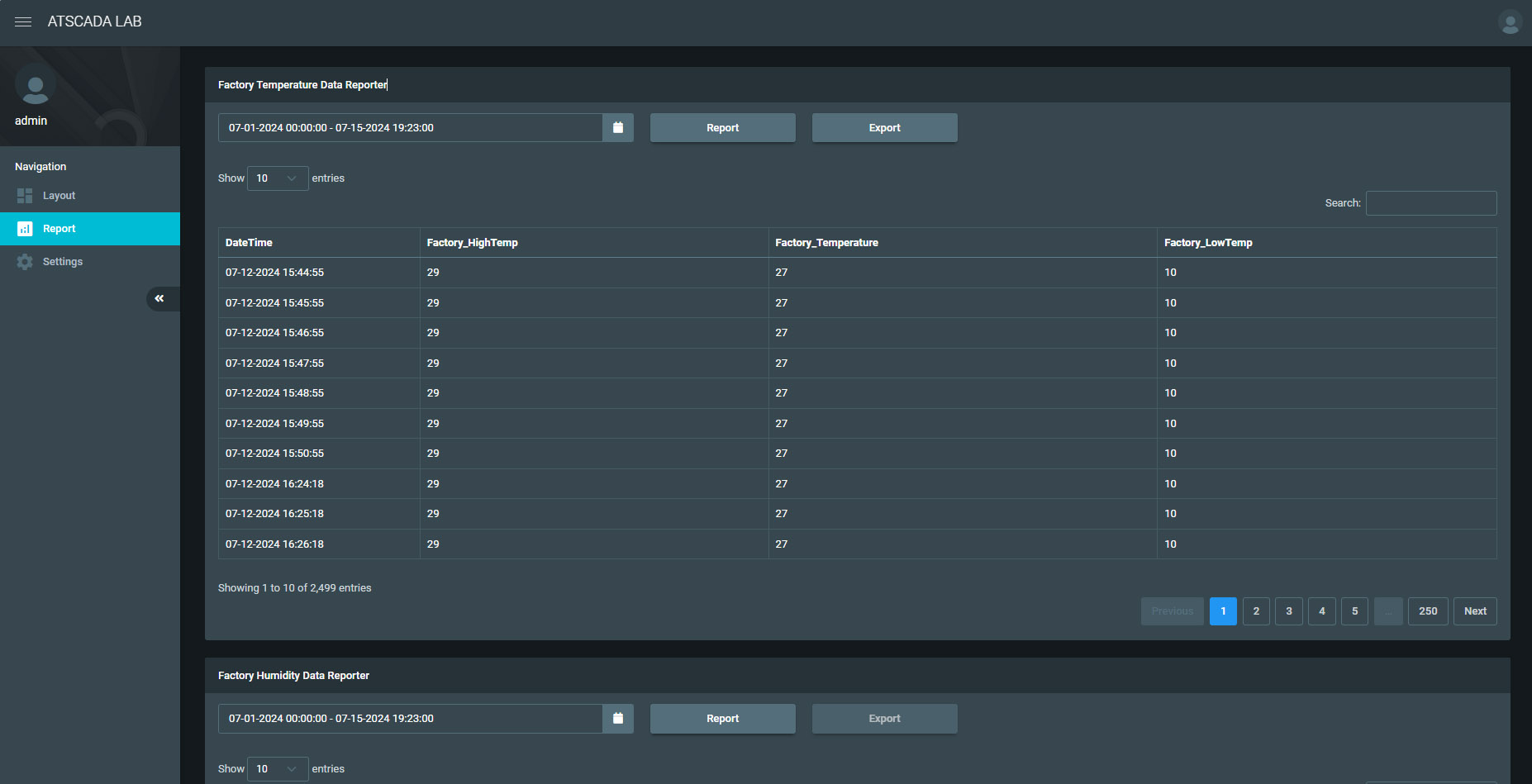Expand Temperature show entries dropdown
The image size is (1532, 784).
click(278, 178)
